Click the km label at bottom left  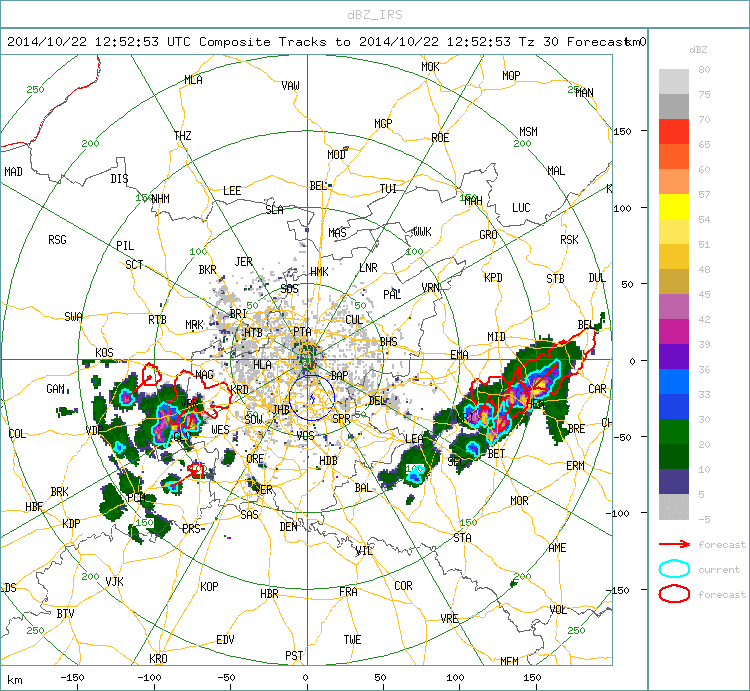15,680
